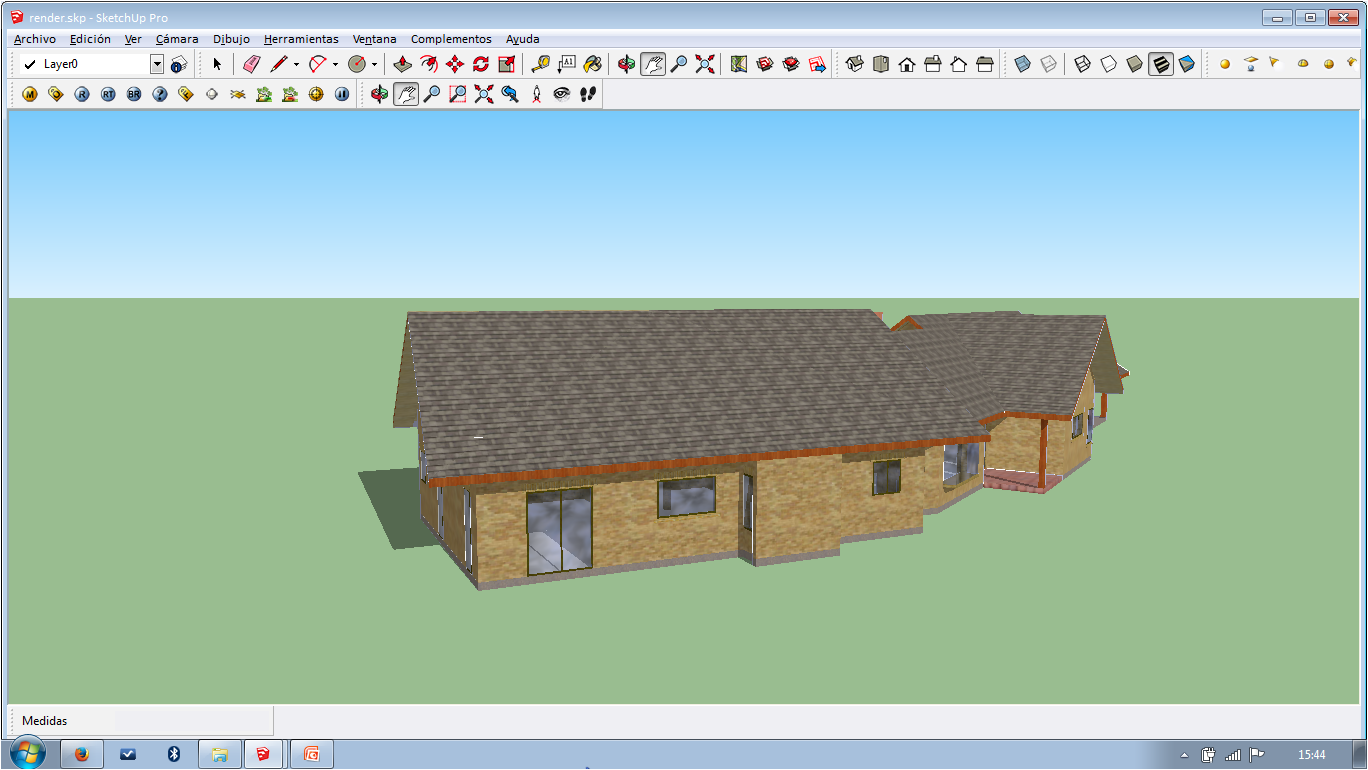Expand the line tool dropdown arrow
Image resolution: width=1368 pixels, height=770 pixels.
click(x=296, y=64)
